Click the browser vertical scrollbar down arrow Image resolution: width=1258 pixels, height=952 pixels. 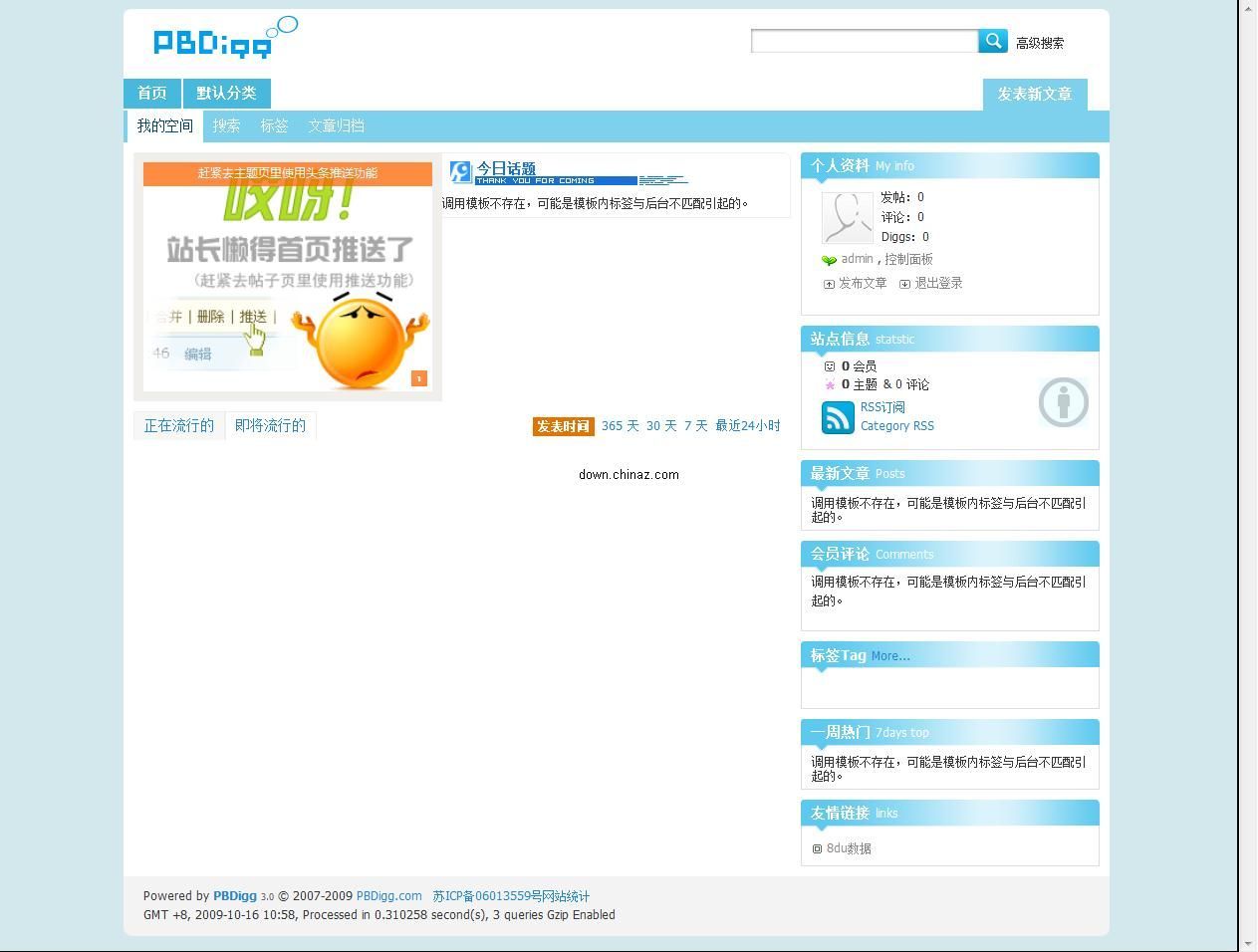click(1248, 943)
